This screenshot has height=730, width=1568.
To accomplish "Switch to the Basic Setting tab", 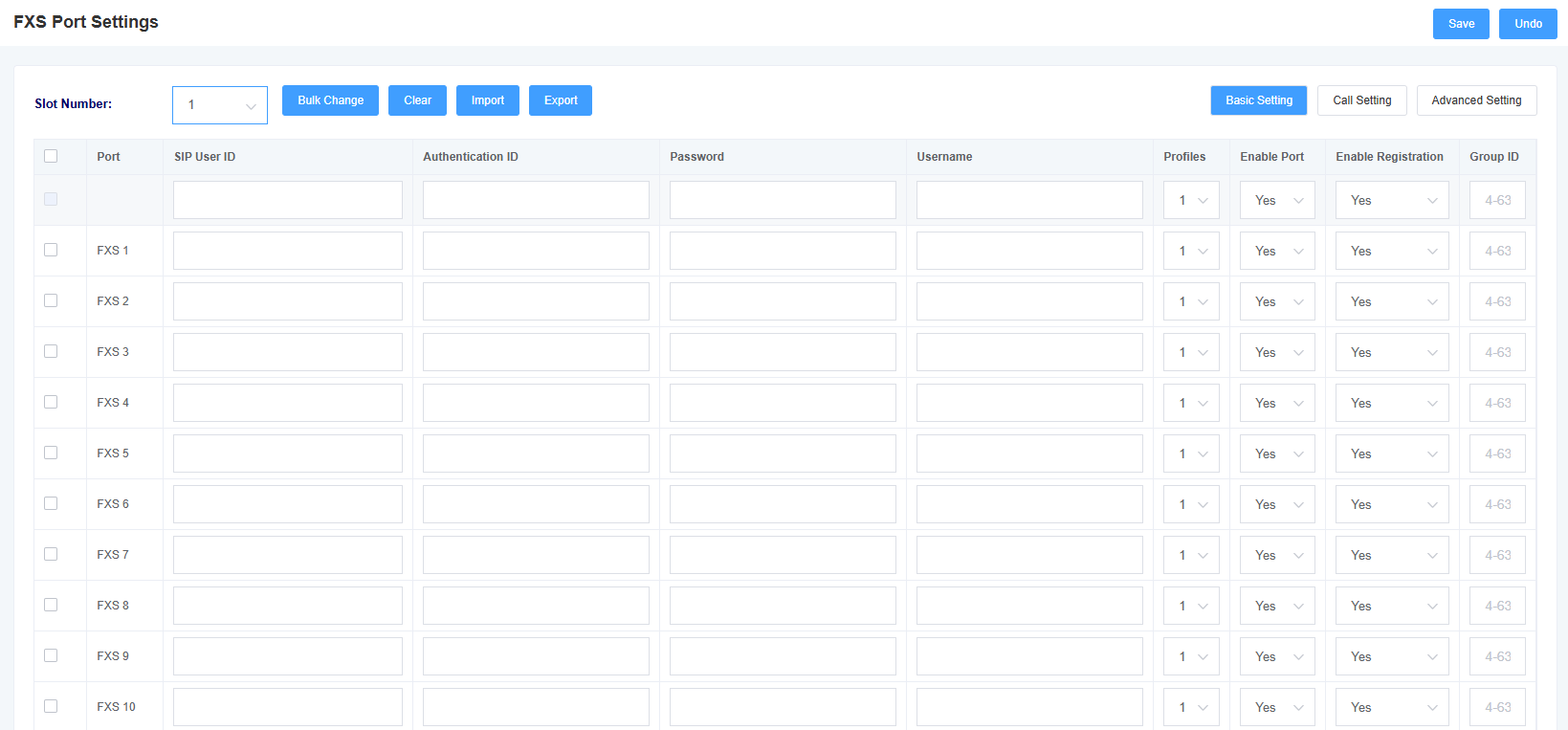I will pyautogui.click(x=1259, y=100).
